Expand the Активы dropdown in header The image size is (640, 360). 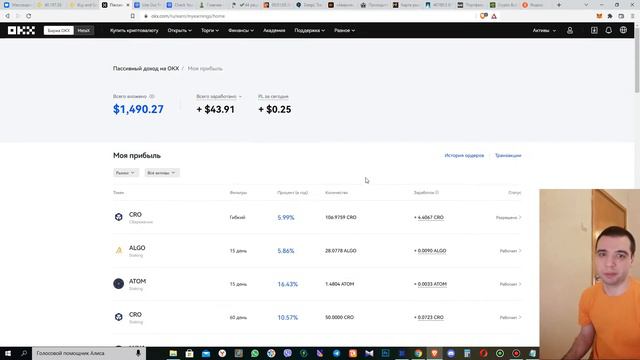(x=544, y=31)
